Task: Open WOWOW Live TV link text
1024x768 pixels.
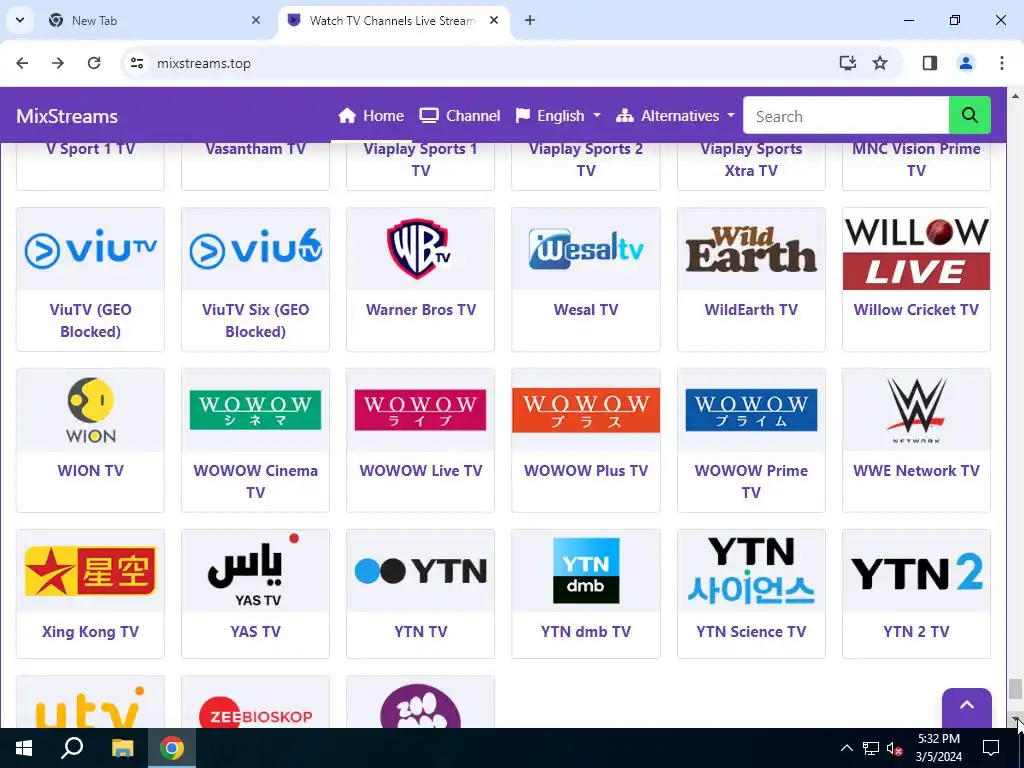Action: click(x=421, y=470)
